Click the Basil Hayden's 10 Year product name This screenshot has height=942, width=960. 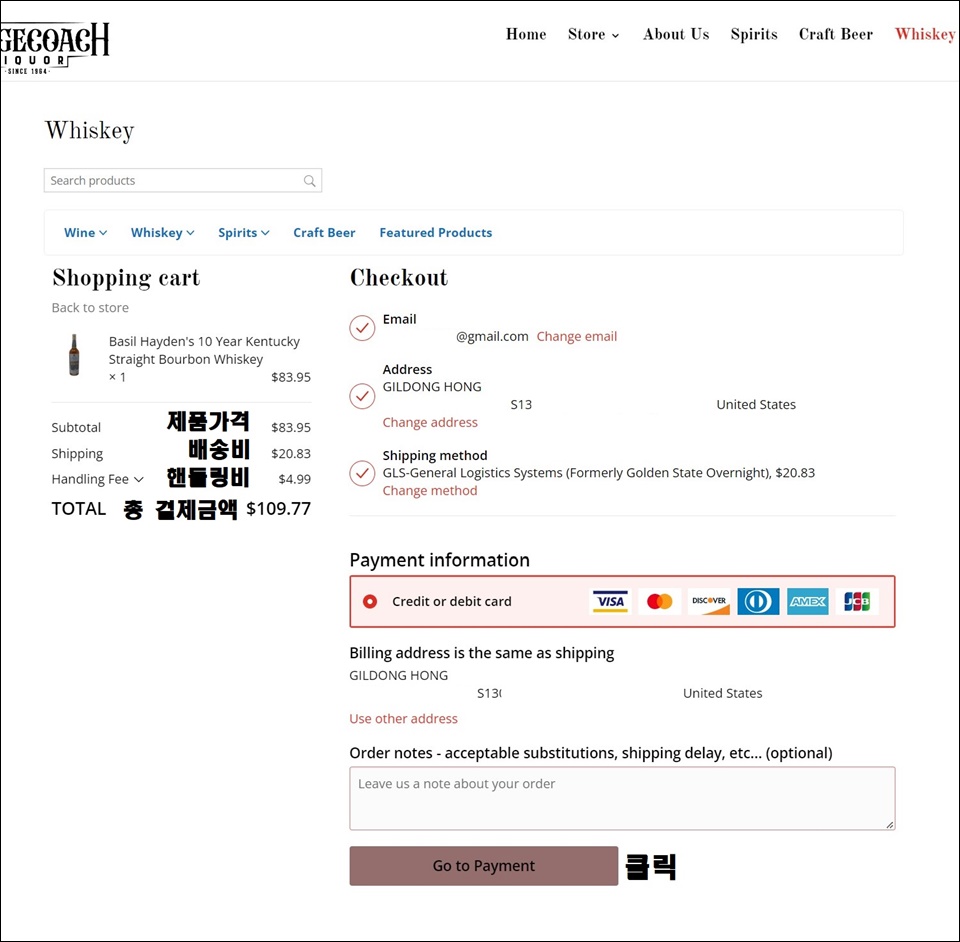click(204, 350)
